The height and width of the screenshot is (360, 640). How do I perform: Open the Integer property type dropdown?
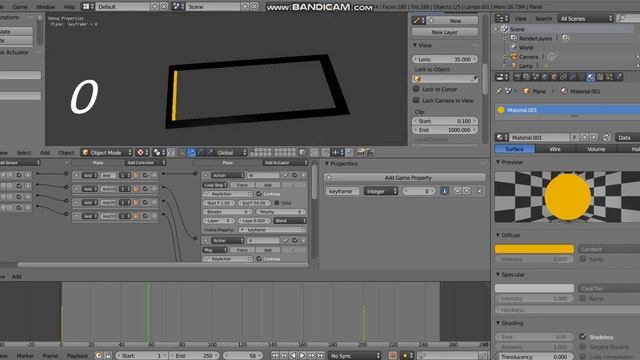pos(380,191)
